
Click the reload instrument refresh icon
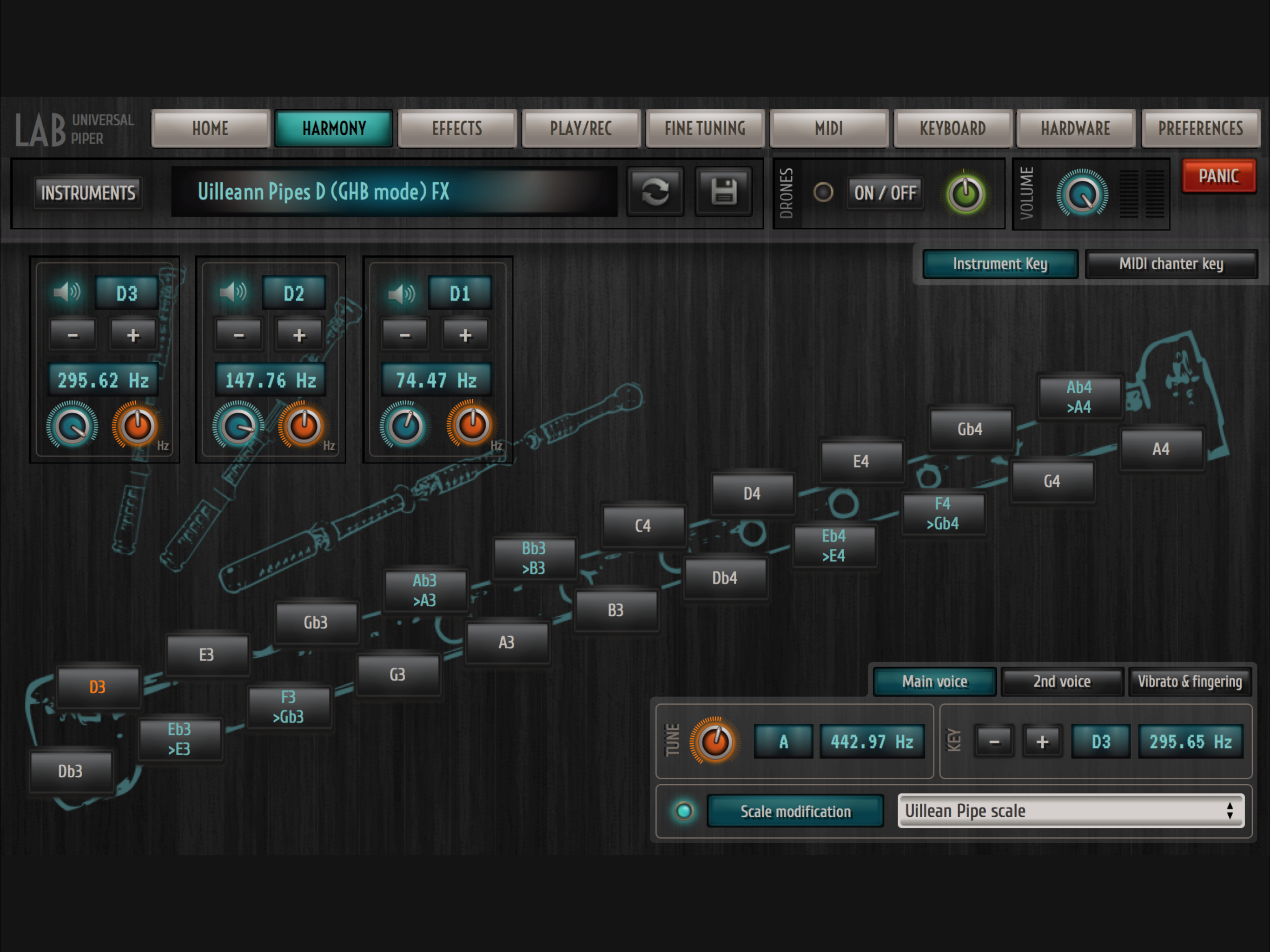[655, 192]
